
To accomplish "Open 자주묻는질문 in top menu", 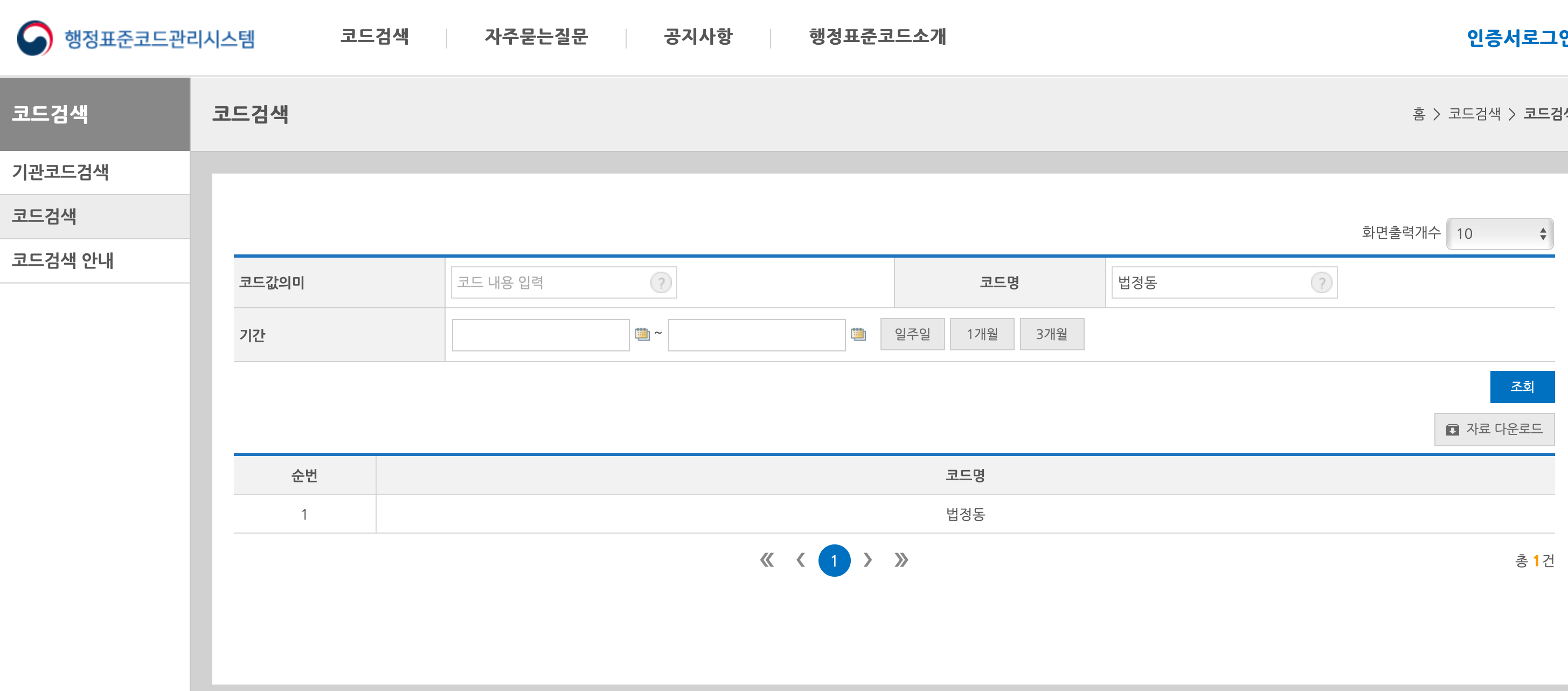I will tap(536, 37).
